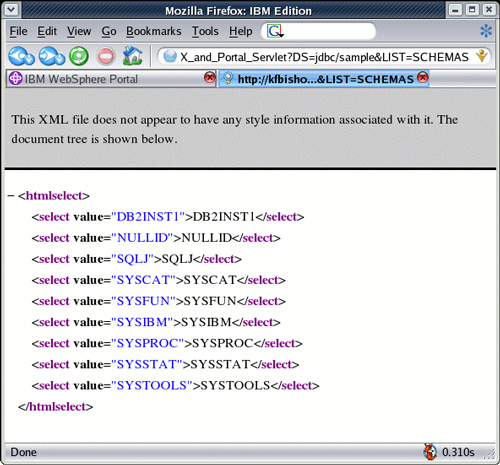Collapse the htmlselect XML node

click(11, 196)
